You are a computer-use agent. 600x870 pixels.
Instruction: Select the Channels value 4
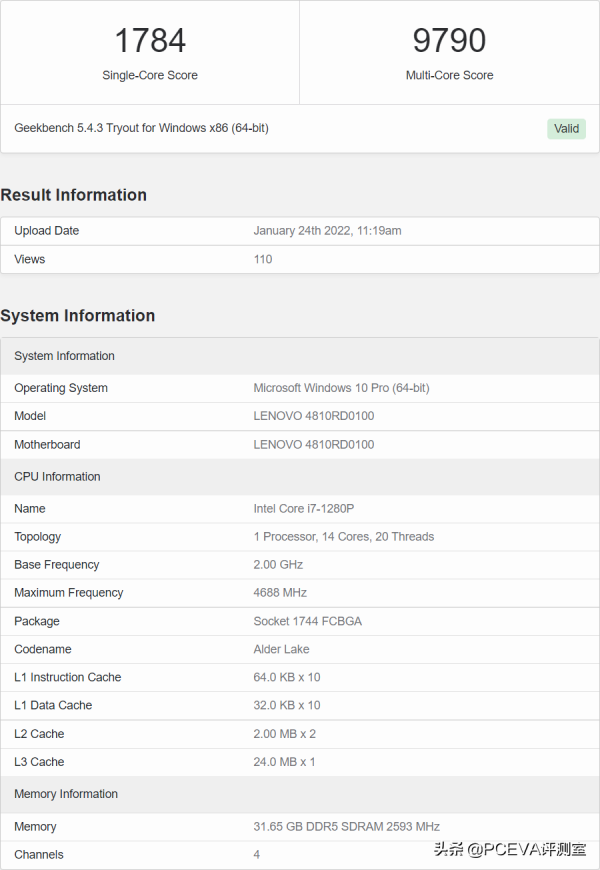coord(256,854)
